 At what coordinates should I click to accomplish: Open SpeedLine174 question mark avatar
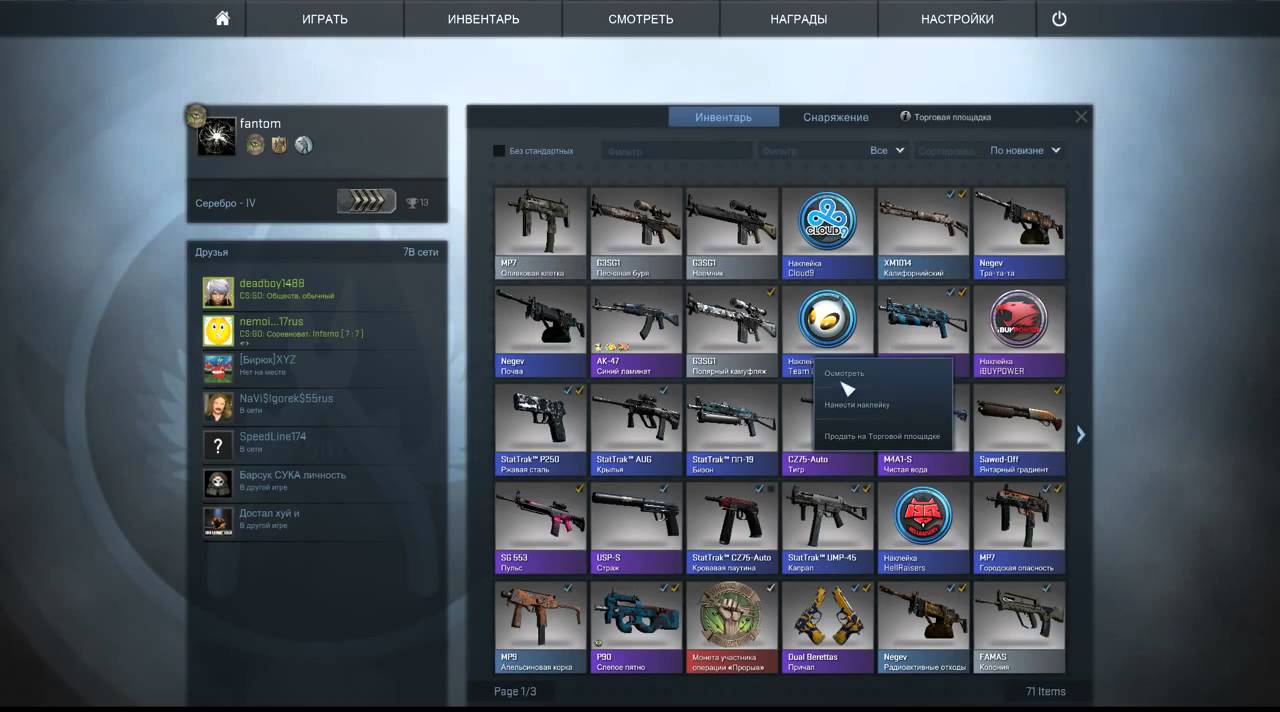pyautogui.click(x=218, y=444)
